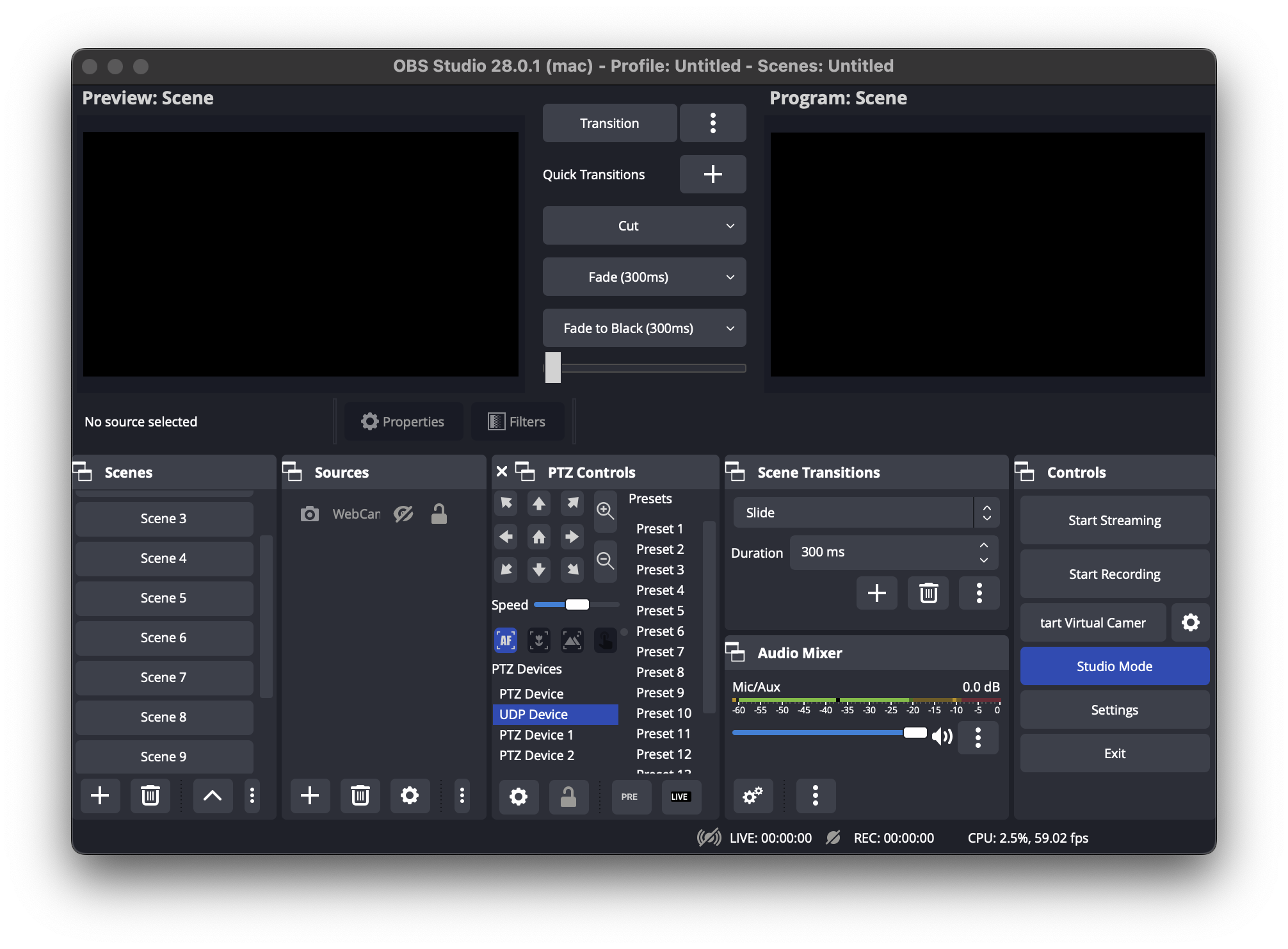Click the PTZ home position button
Screen dimensions: 1288x949
[539, 537]
